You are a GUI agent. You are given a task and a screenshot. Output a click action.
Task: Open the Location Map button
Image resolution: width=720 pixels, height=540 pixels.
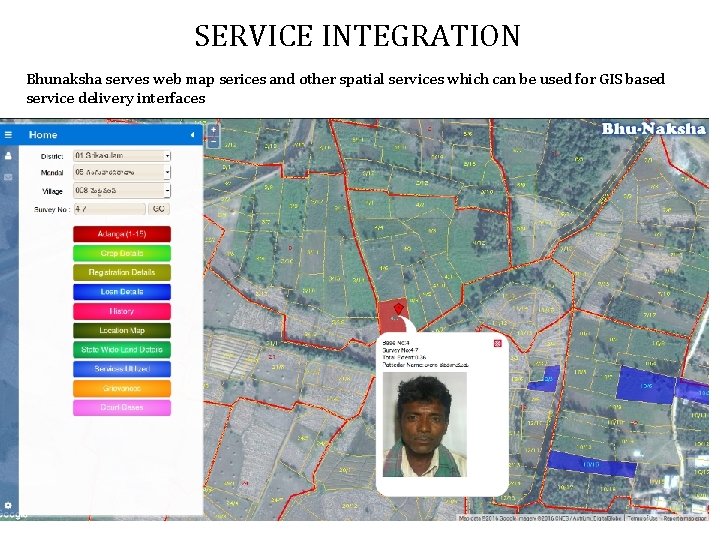122,330
